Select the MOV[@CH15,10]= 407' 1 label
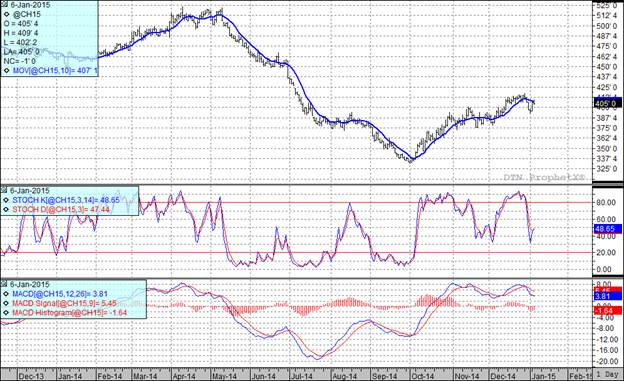Image resolution: width=624 pixels, height=381 pixels. pyautogui.click(x=55, y=70)
